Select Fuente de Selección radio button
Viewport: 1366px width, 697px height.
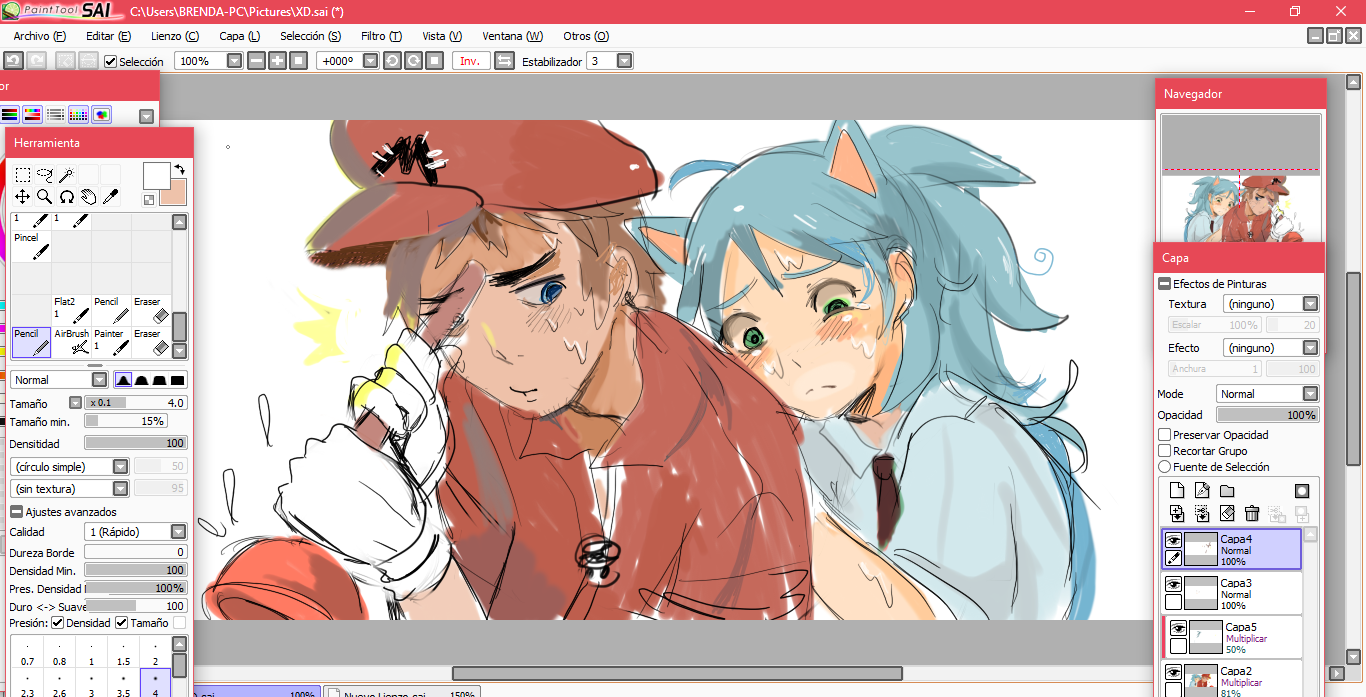[1164, 467]
